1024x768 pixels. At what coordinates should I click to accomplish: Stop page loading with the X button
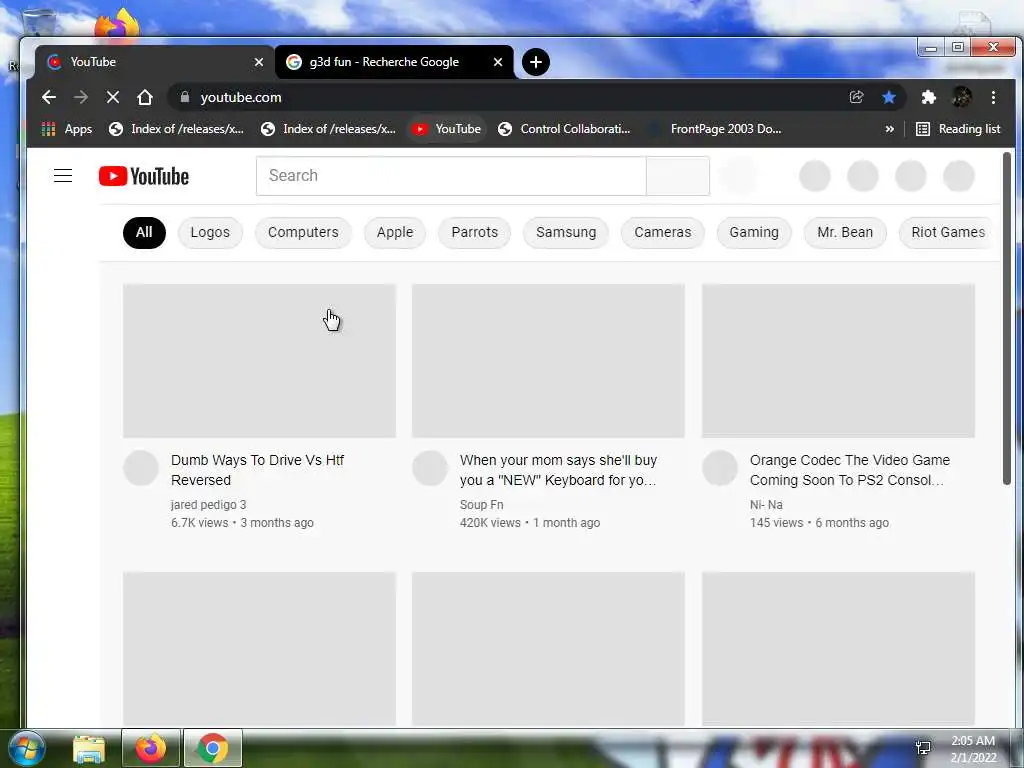(112, 97)
